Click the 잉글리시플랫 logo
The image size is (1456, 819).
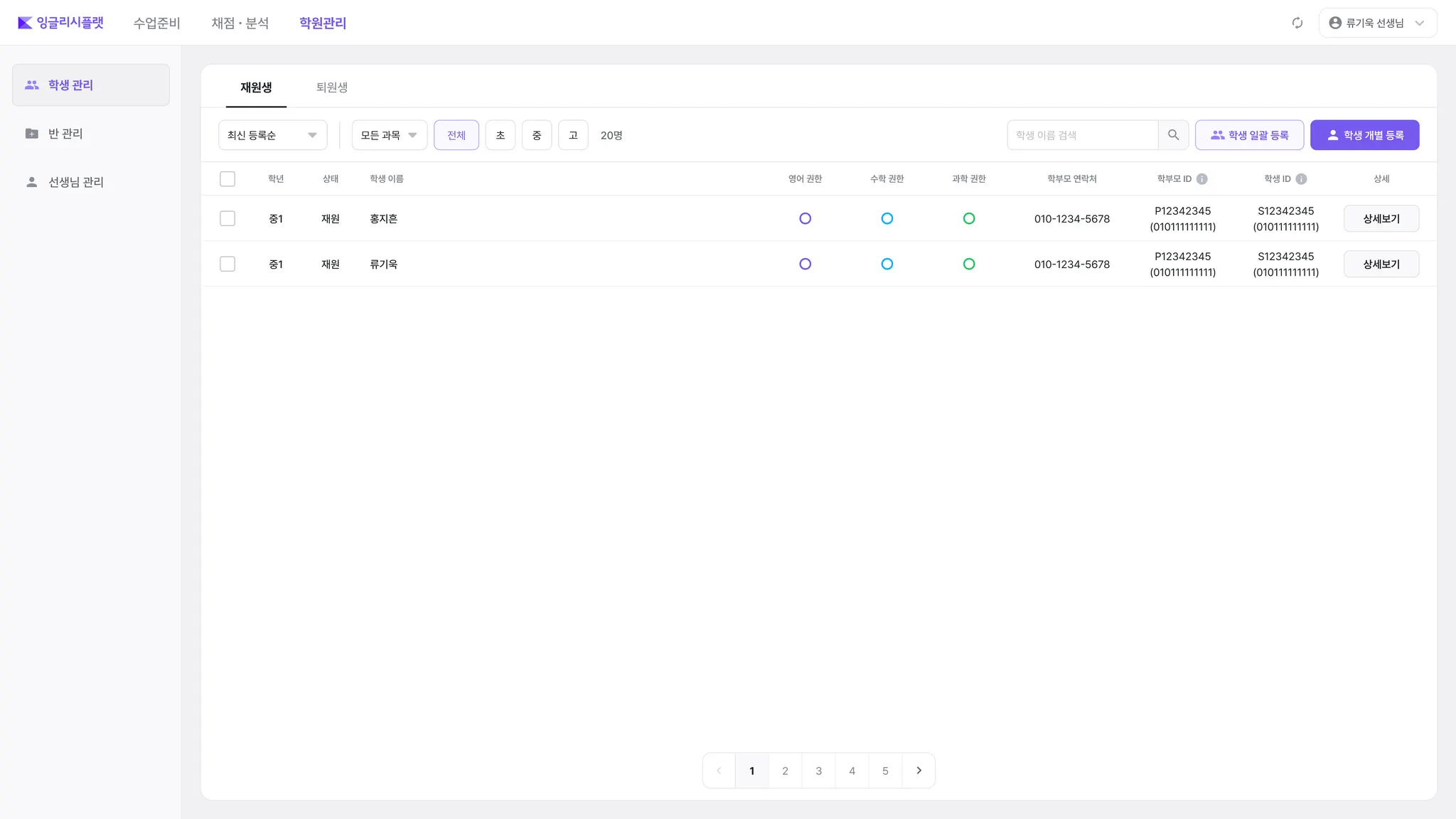60,23
